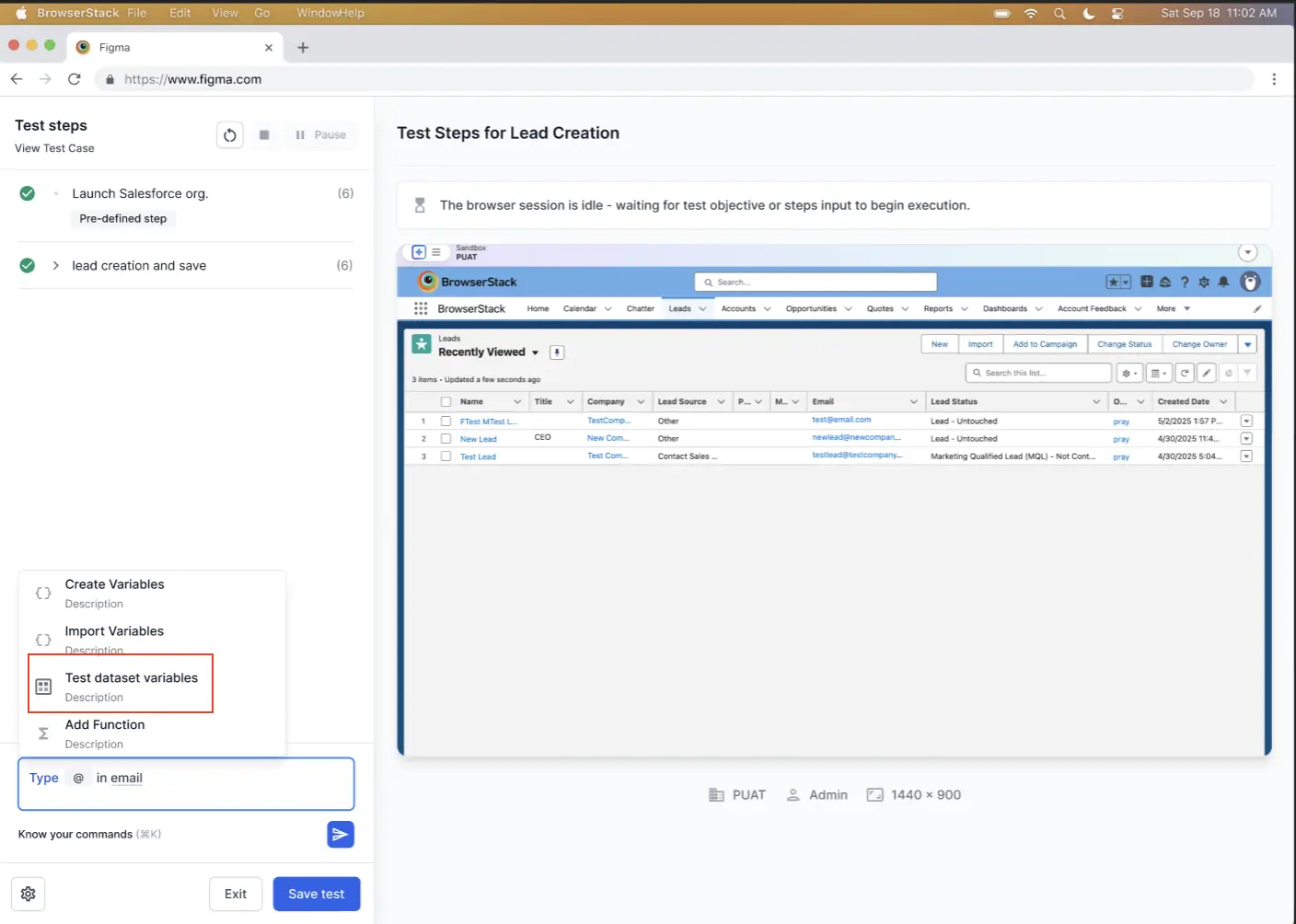Expand the lead creation and save step
Image resolution: width=1296 pixels, height=924 pixels.
55,265
